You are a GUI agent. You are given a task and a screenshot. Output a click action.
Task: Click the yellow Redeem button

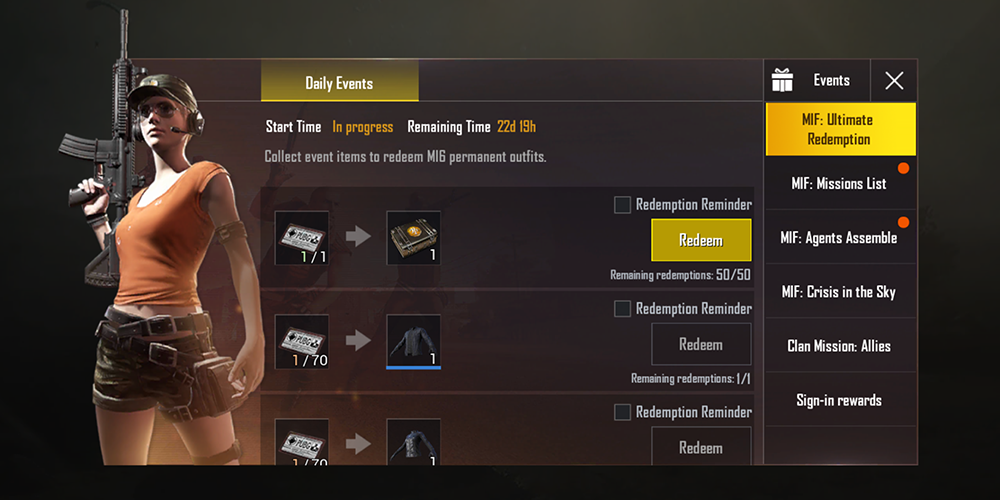[x=701, y=240]
